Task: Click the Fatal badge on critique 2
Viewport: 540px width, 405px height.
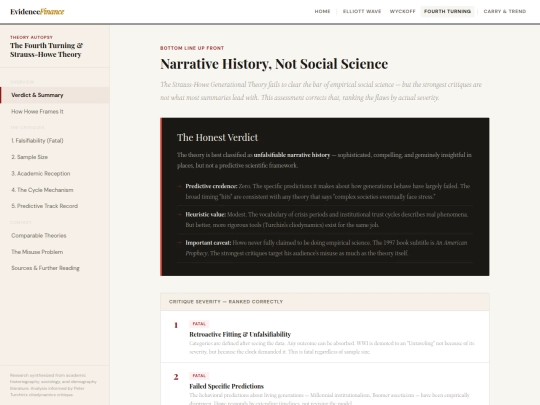Action: tap(199, 376)
